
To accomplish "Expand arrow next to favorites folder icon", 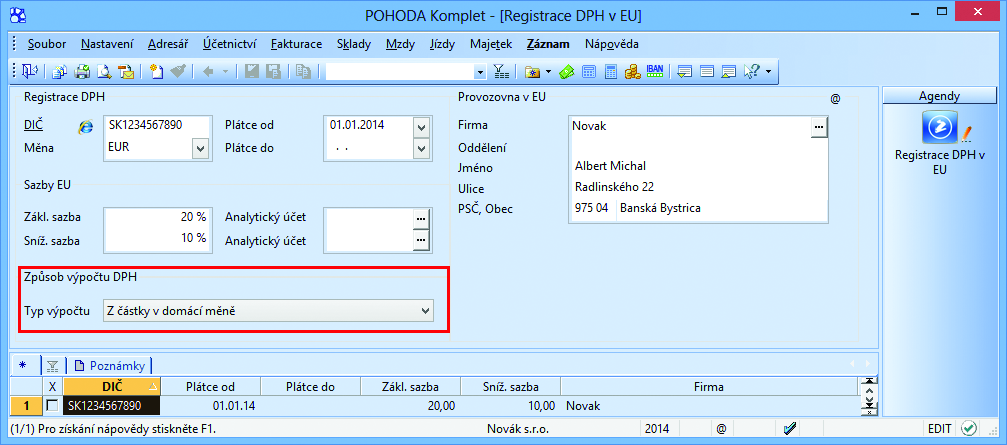I will coord(548,71).
